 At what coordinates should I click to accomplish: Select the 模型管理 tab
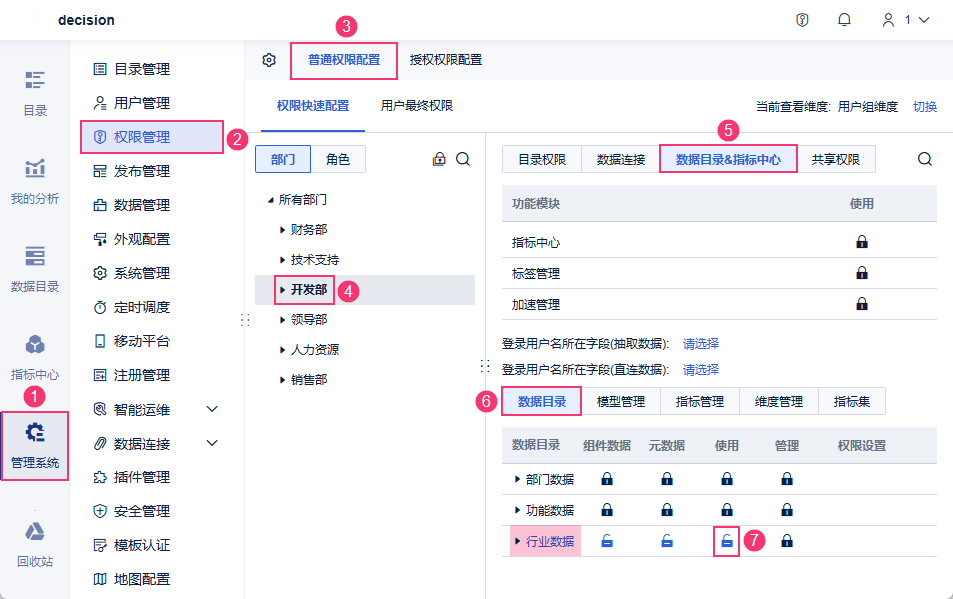pyautogui.click(x=620, y=402)
